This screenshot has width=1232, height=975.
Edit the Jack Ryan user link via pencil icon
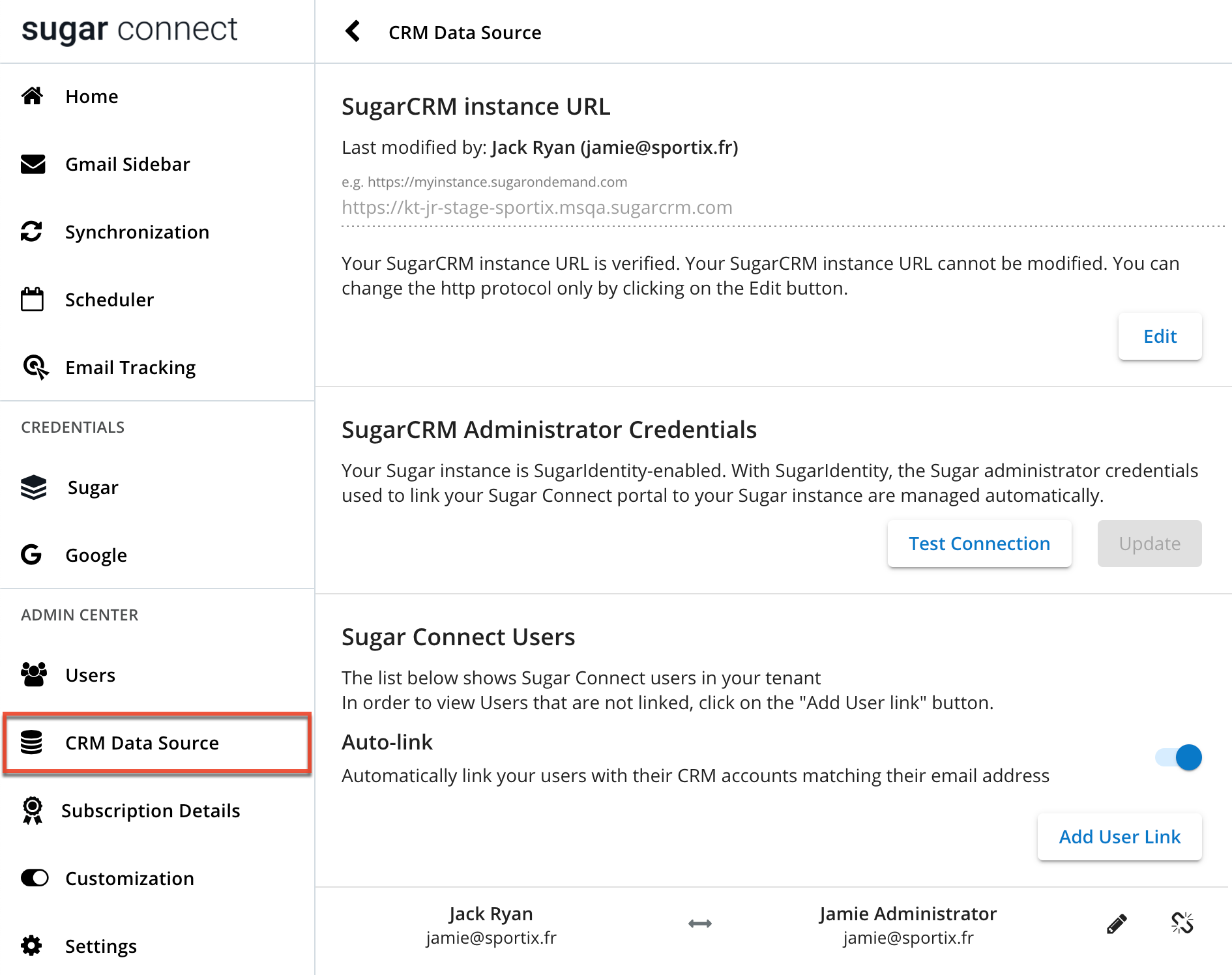point(1115,923)
